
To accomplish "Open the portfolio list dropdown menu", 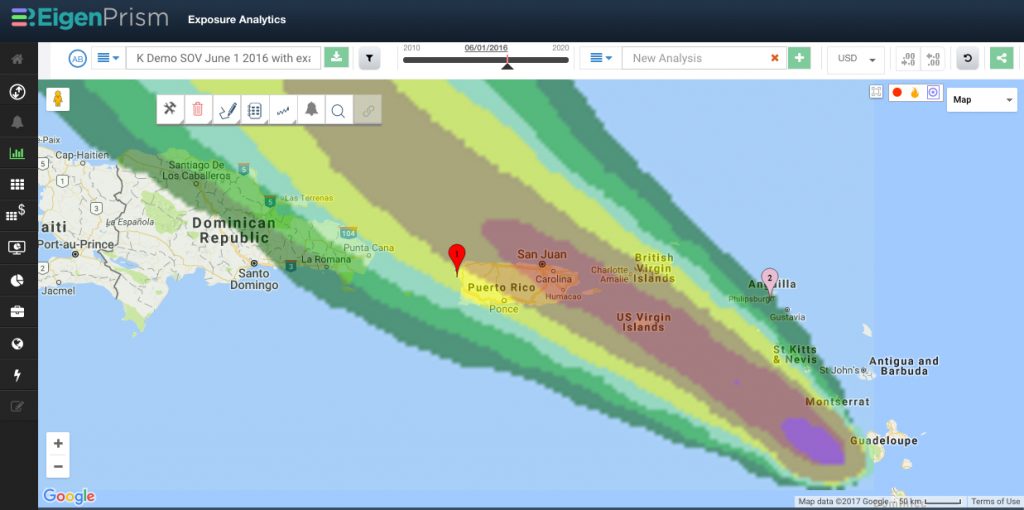I will coord(108,57).
